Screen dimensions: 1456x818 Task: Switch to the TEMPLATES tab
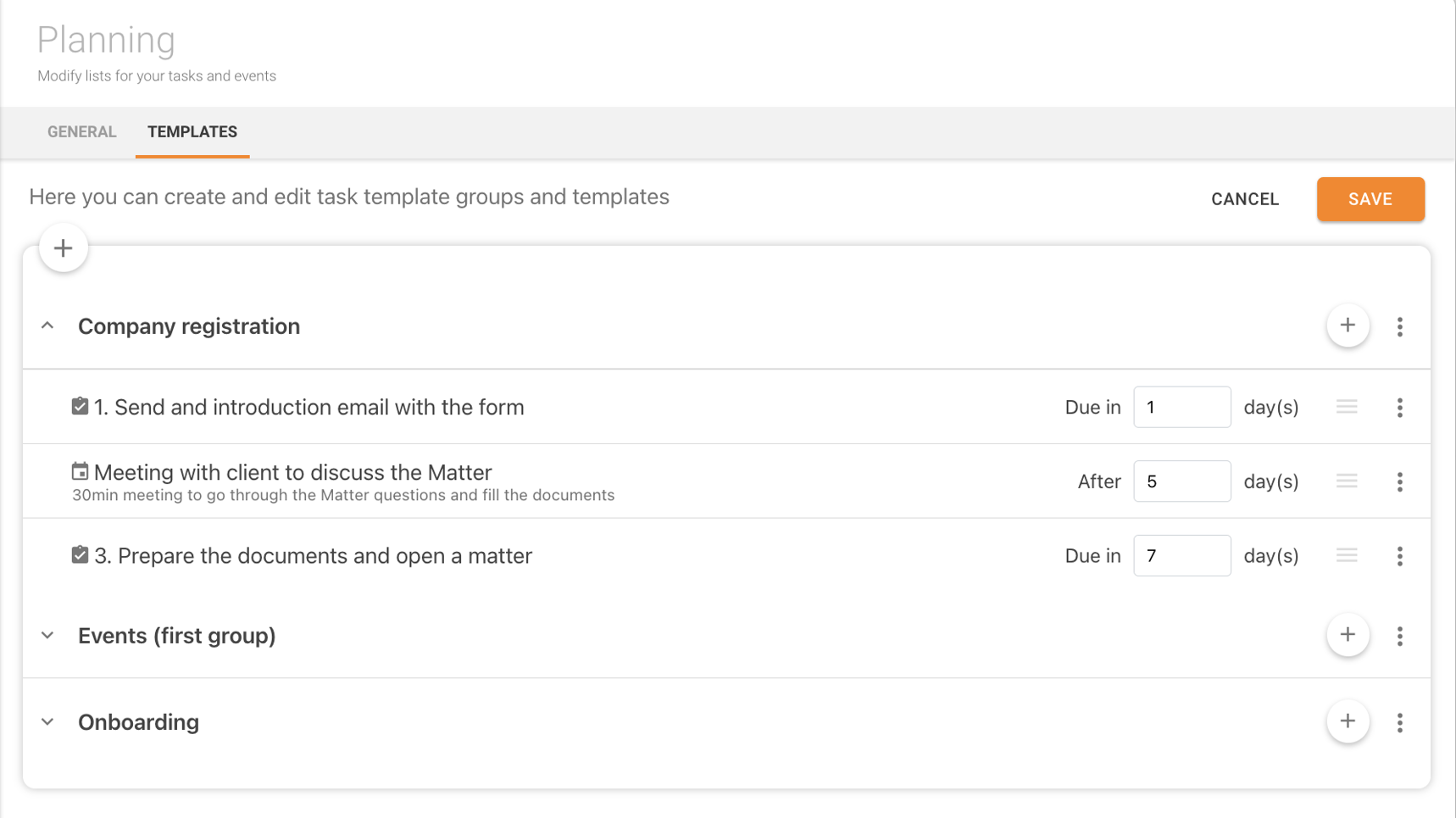point(192,131)
